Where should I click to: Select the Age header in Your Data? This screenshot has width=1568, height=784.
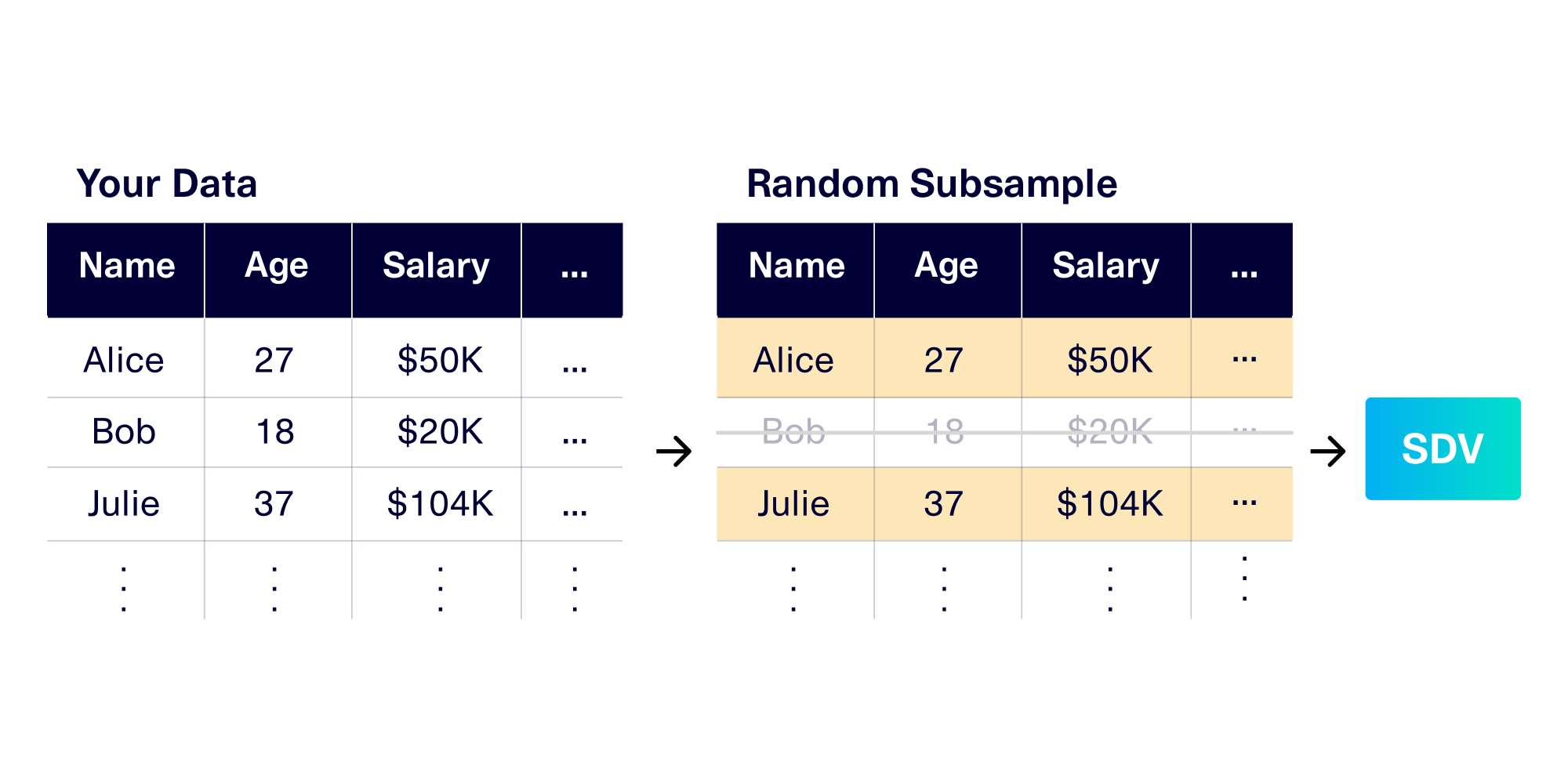pyautogui.click(x=278, y=267)
